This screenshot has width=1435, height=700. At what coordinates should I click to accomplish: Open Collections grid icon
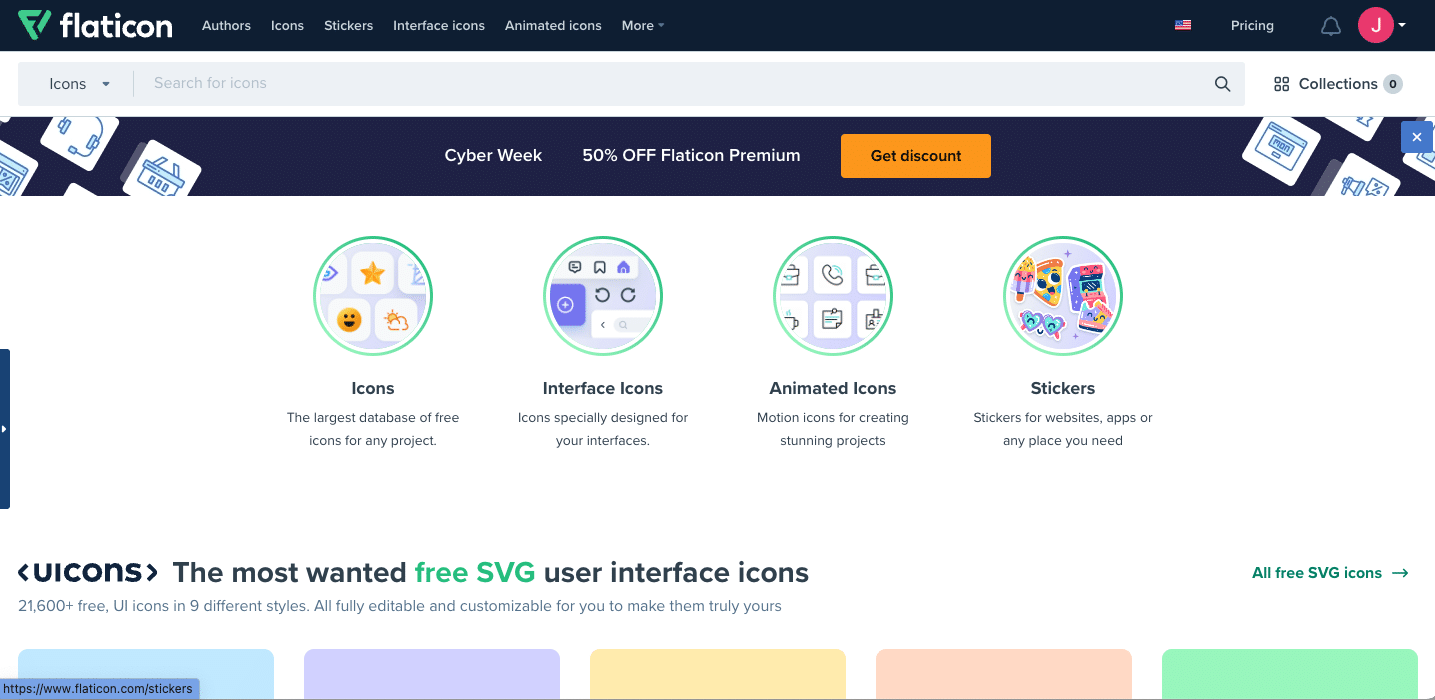tap(1281, 84)
